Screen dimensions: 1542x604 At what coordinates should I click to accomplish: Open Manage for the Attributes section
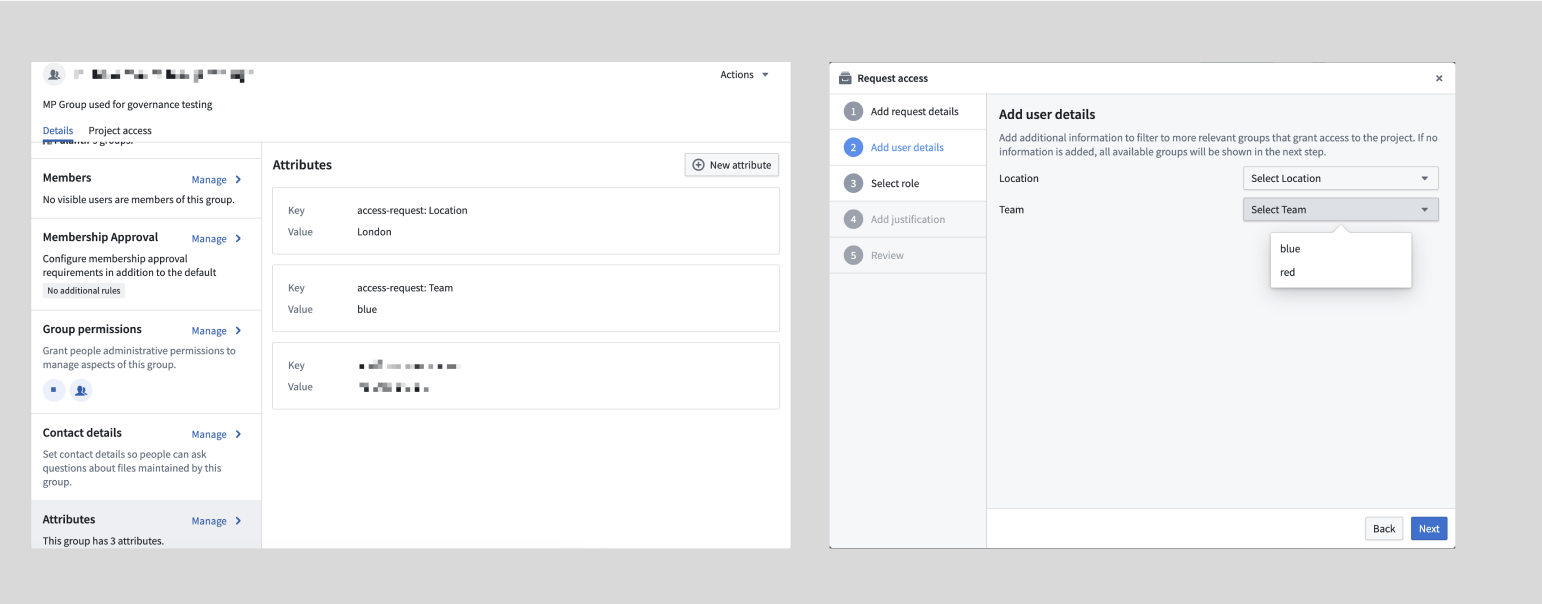click(216, 521)
